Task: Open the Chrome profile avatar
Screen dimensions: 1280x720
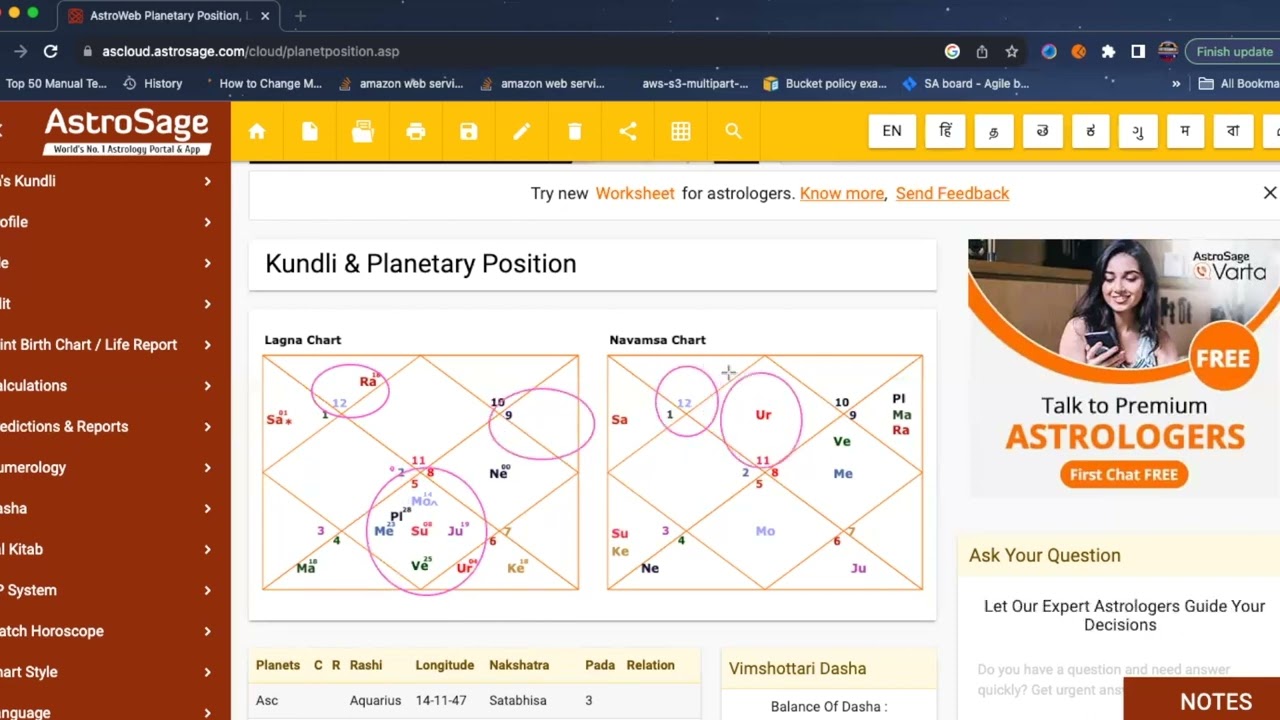Action: (1167, 51)
